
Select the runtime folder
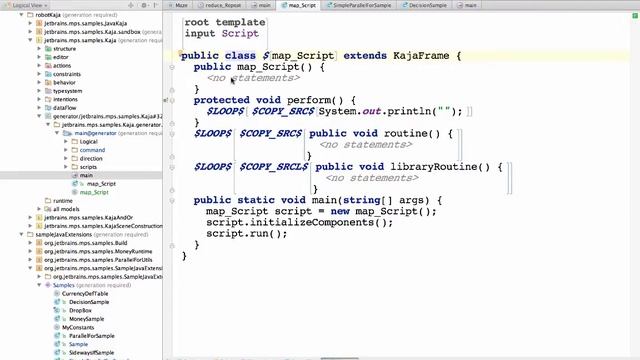(62, 201)
